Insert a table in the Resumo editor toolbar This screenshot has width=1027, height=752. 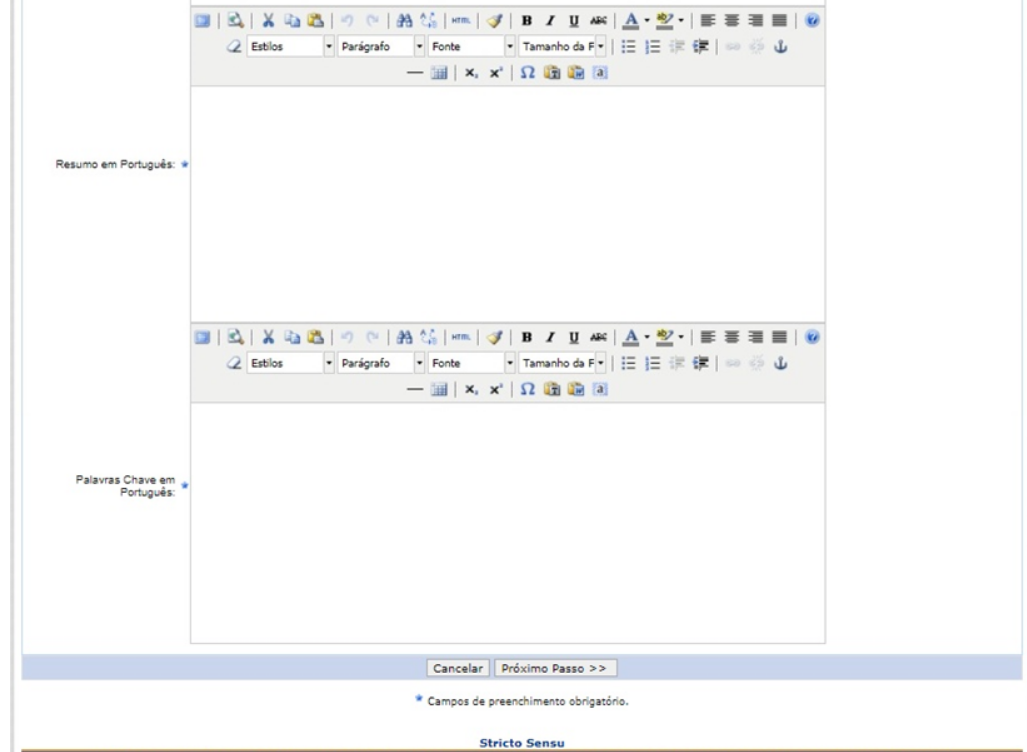[438, 73]
